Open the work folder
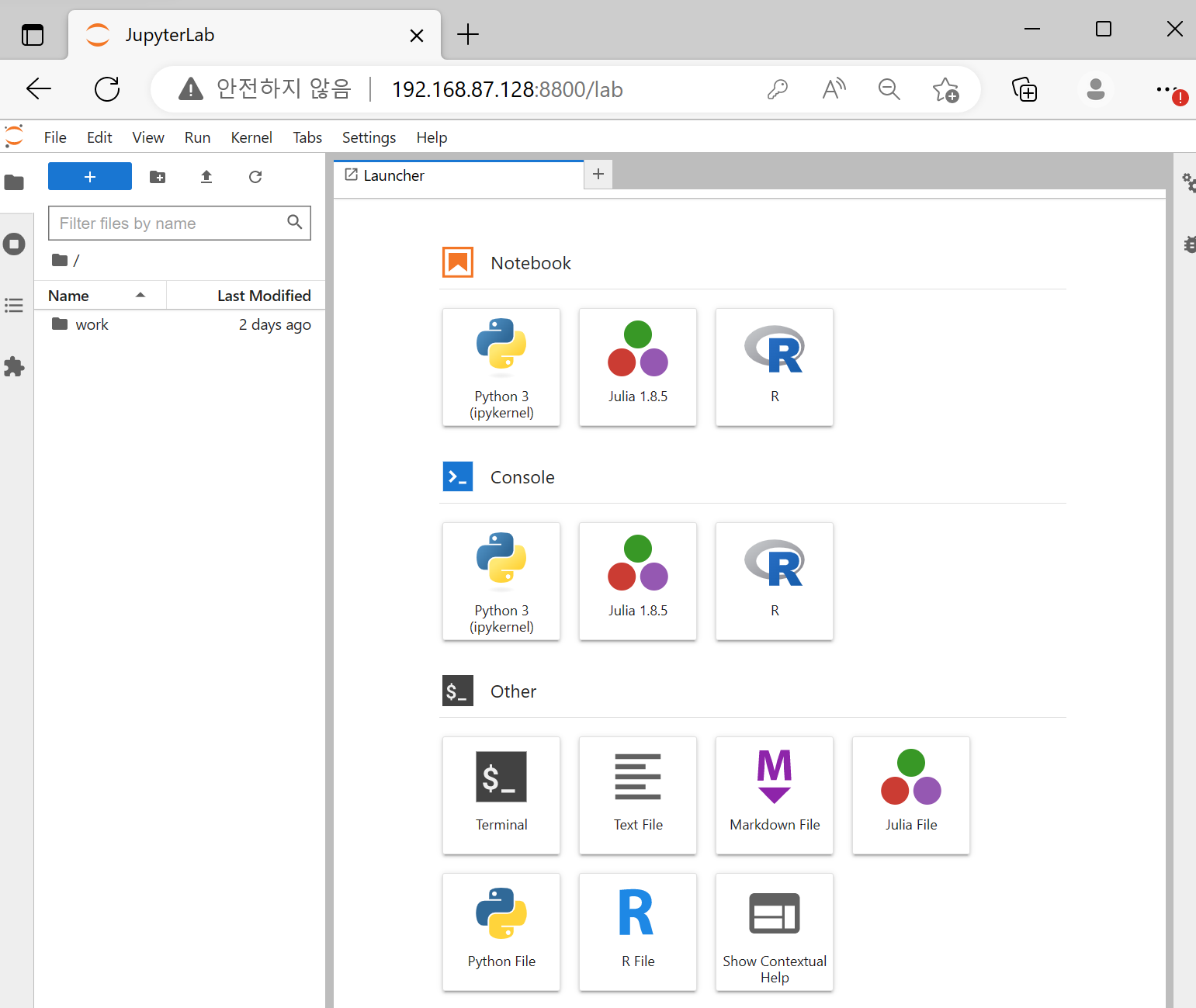Image resolution: width=1196 pixels, height=1008 pixels. click(x=91, y=324)
